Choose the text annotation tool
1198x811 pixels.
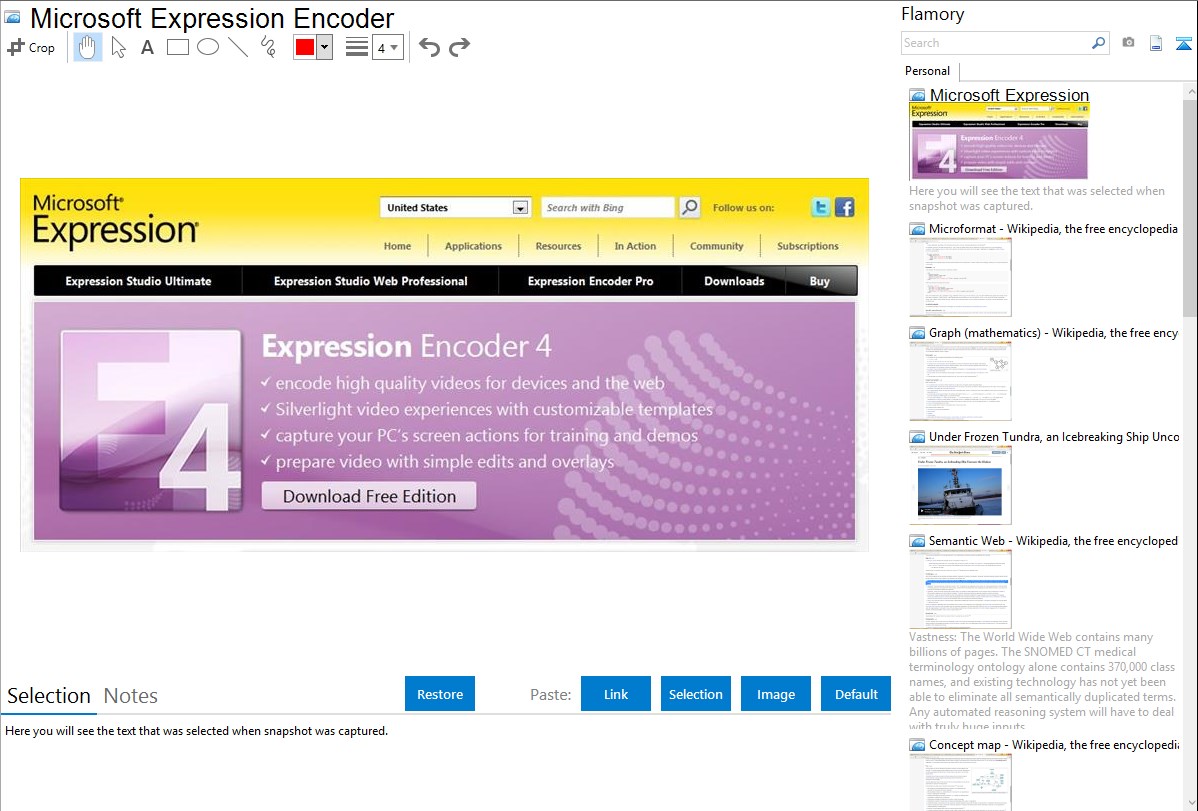(x=147, y=47)
